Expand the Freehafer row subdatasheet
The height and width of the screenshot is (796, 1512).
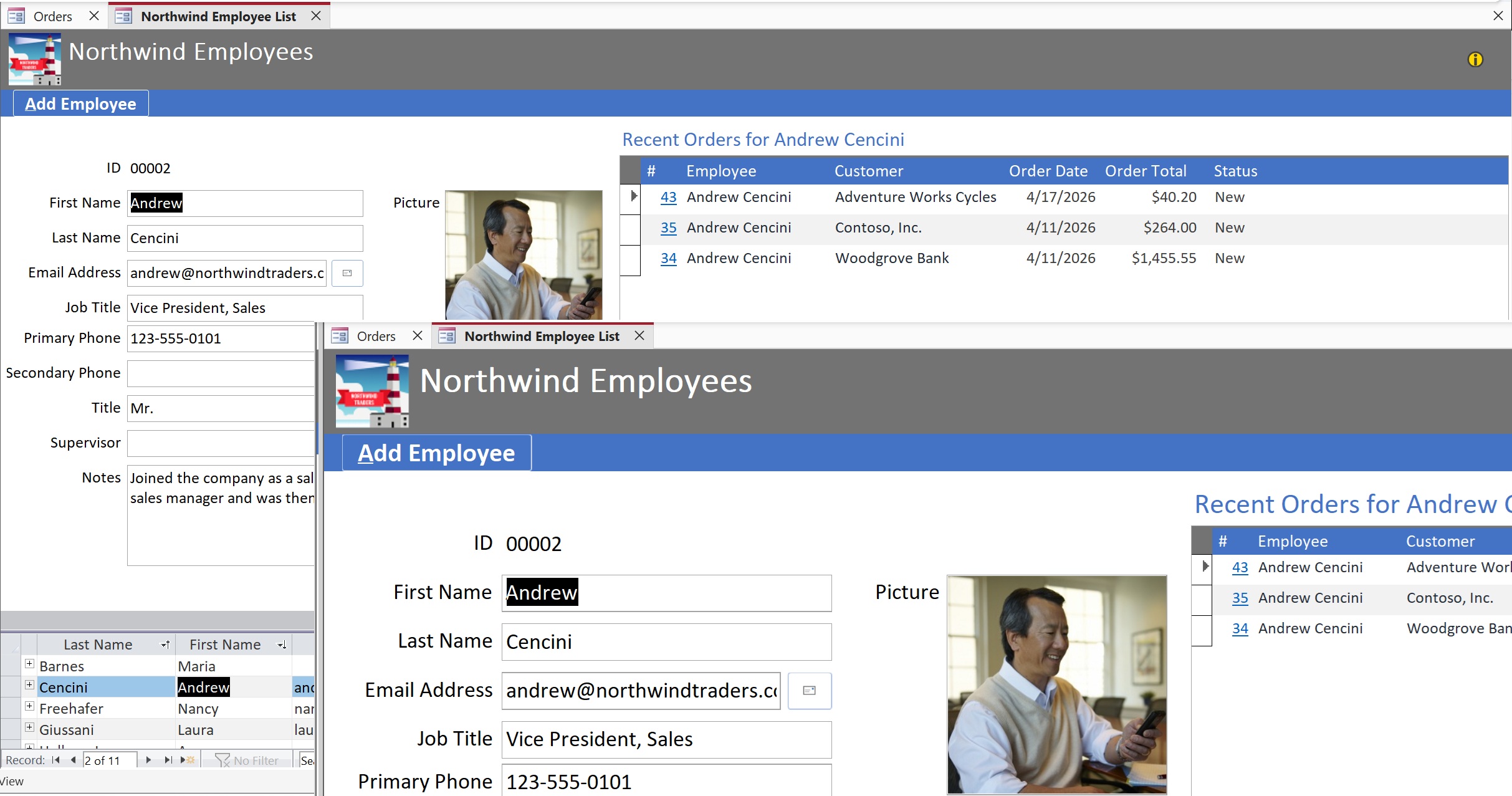click(29, 706)
